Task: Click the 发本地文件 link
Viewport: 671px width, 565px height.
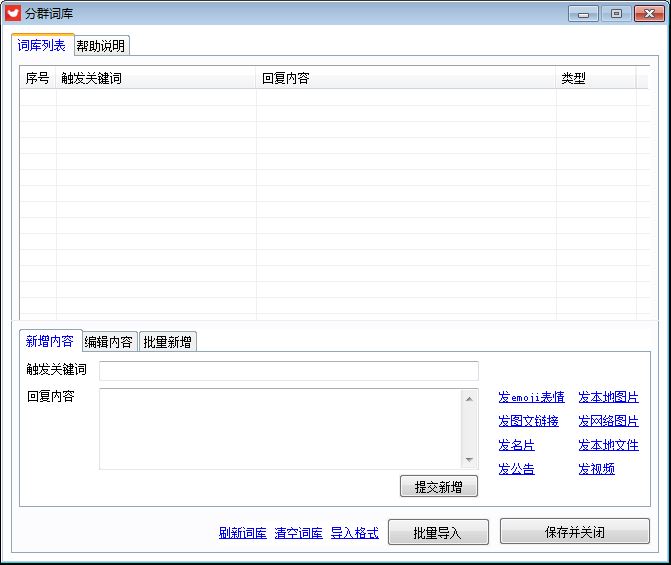Action: 609,445
